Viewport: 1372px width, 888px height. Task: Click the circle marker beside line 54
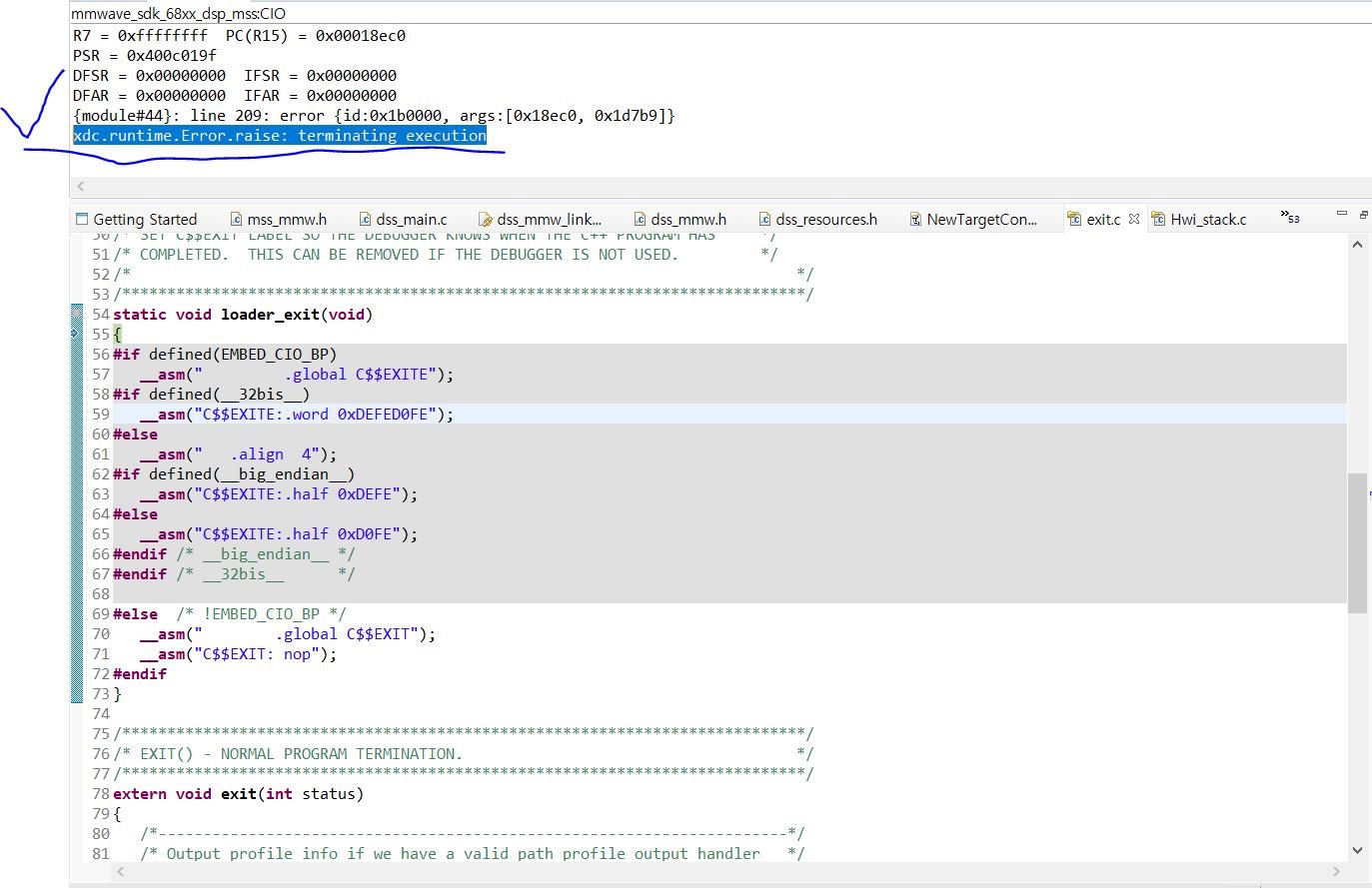77,314
